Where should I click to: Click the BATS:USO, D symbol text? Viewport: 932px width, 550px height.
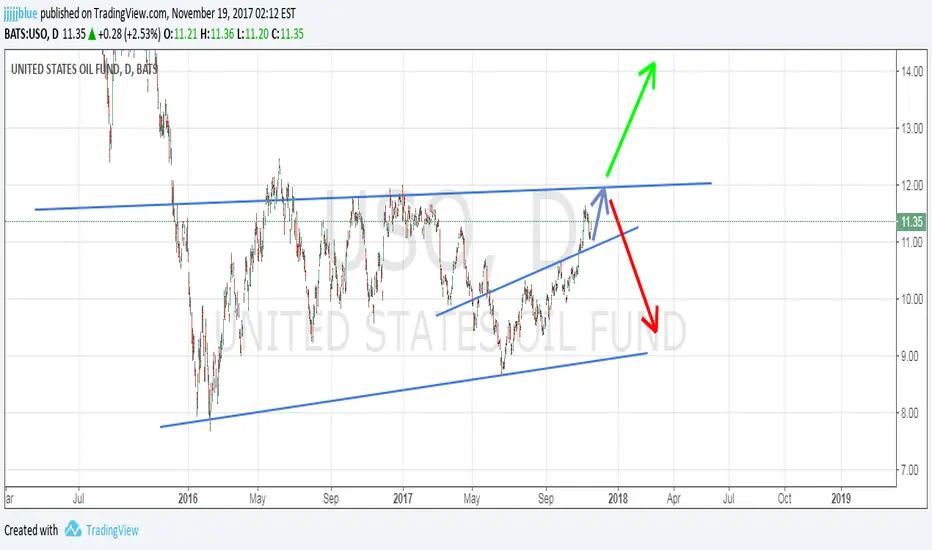point(32,34)
